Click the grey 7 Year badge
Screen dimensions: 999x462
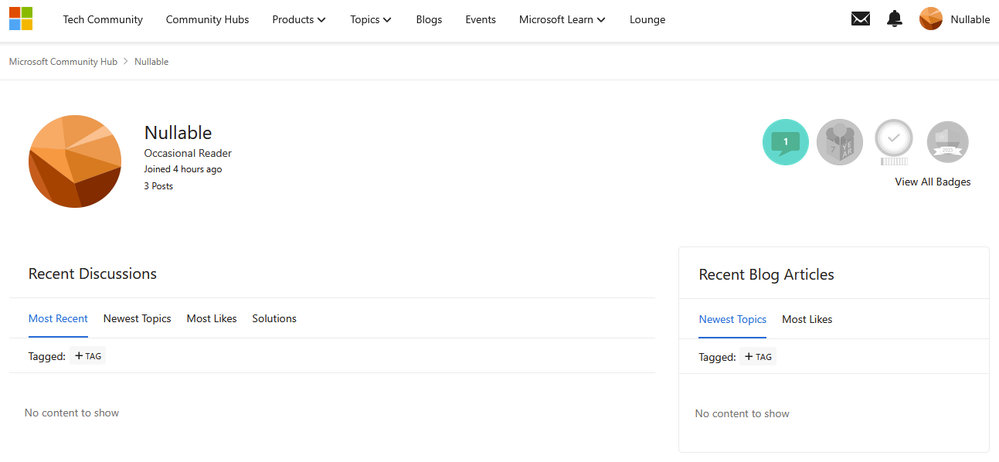pyautogui.click(x=840, y=142)
